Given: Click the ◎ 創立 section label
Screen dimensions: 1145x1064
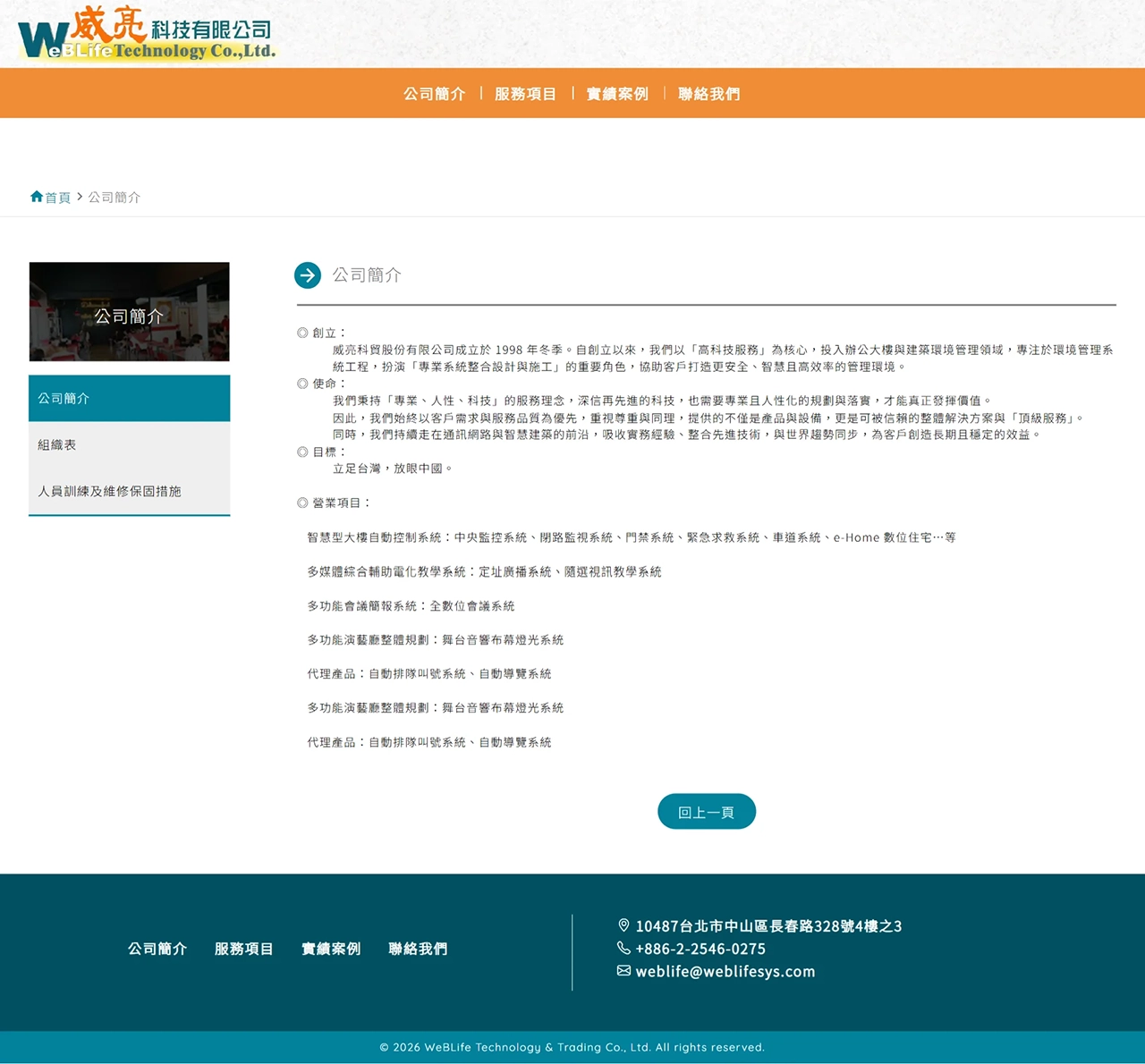Looking at the screenshot, I should (x=321, y=333).
